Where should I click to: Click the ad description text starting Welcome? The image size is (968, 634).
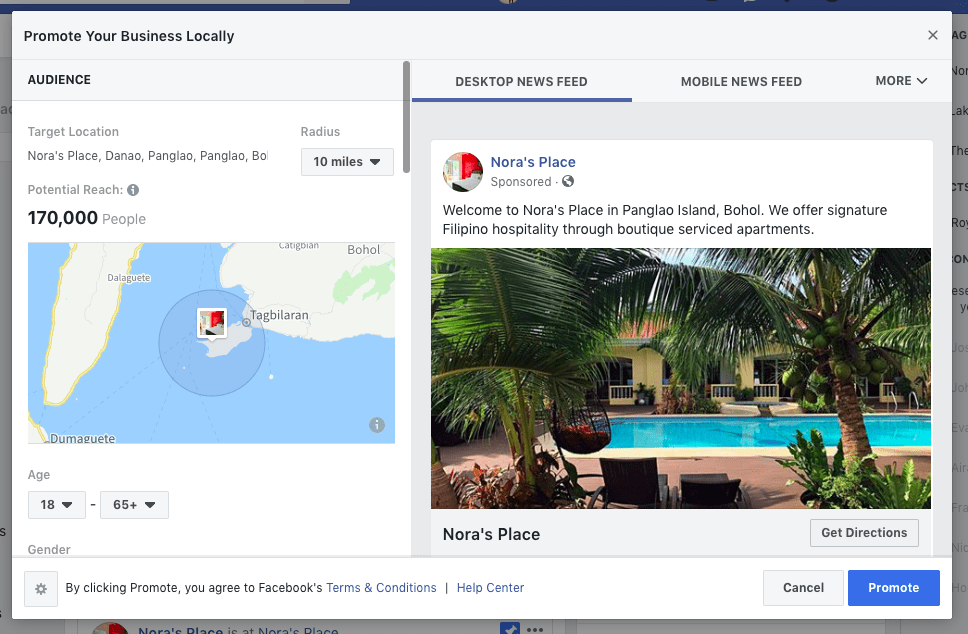coord(665,219)
